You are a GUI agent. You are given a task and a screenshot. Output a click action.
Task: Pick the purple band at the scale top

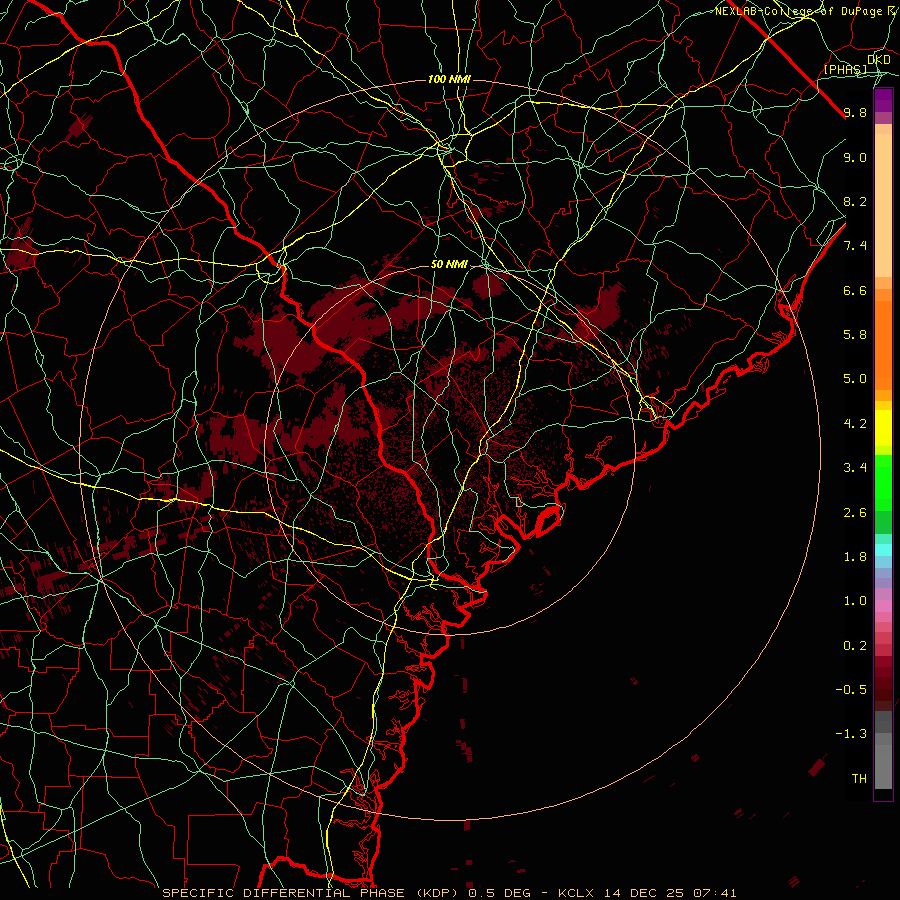click(883, 100)
